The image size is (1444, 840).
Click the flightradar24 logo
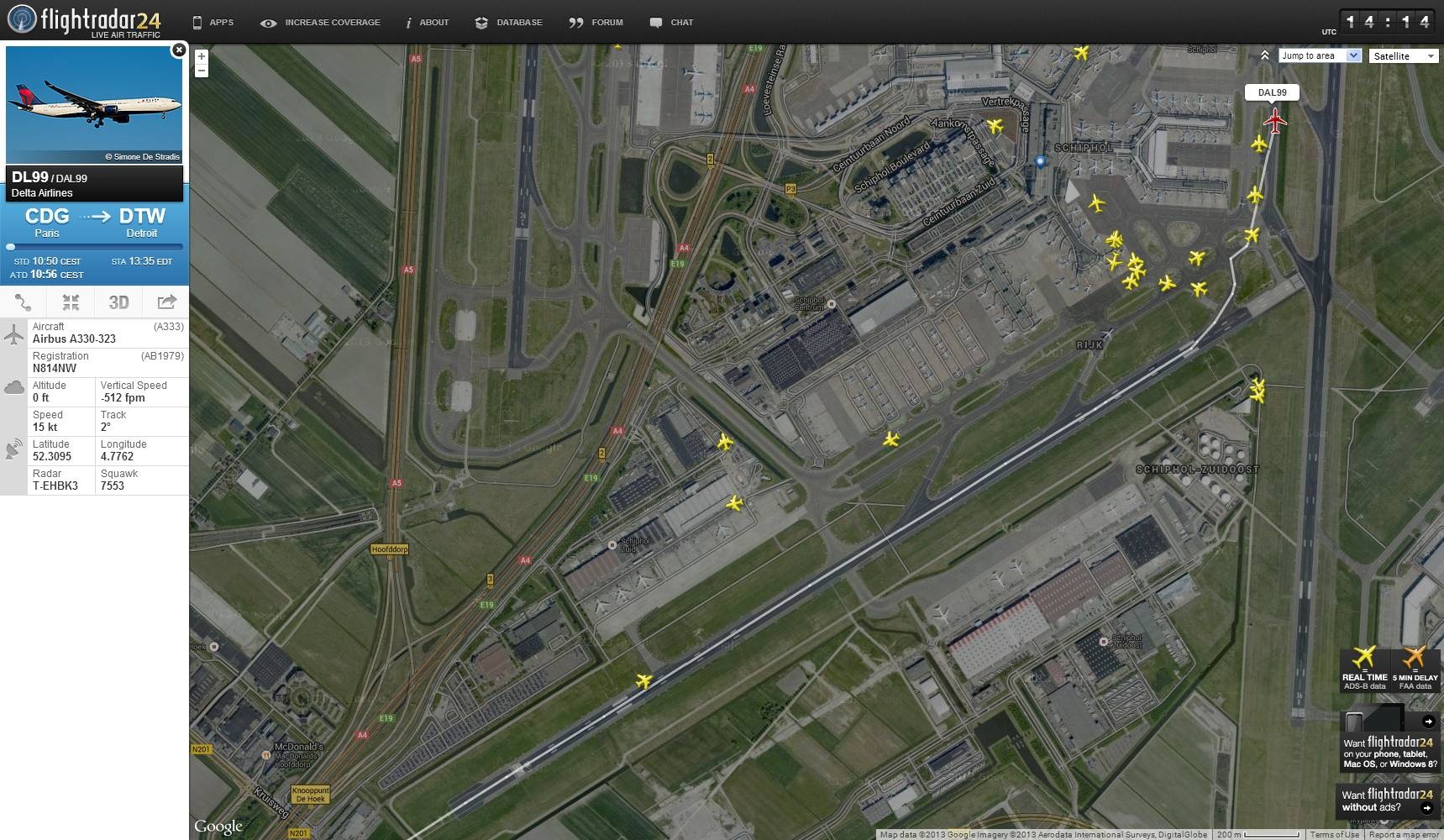coord(84,21)
